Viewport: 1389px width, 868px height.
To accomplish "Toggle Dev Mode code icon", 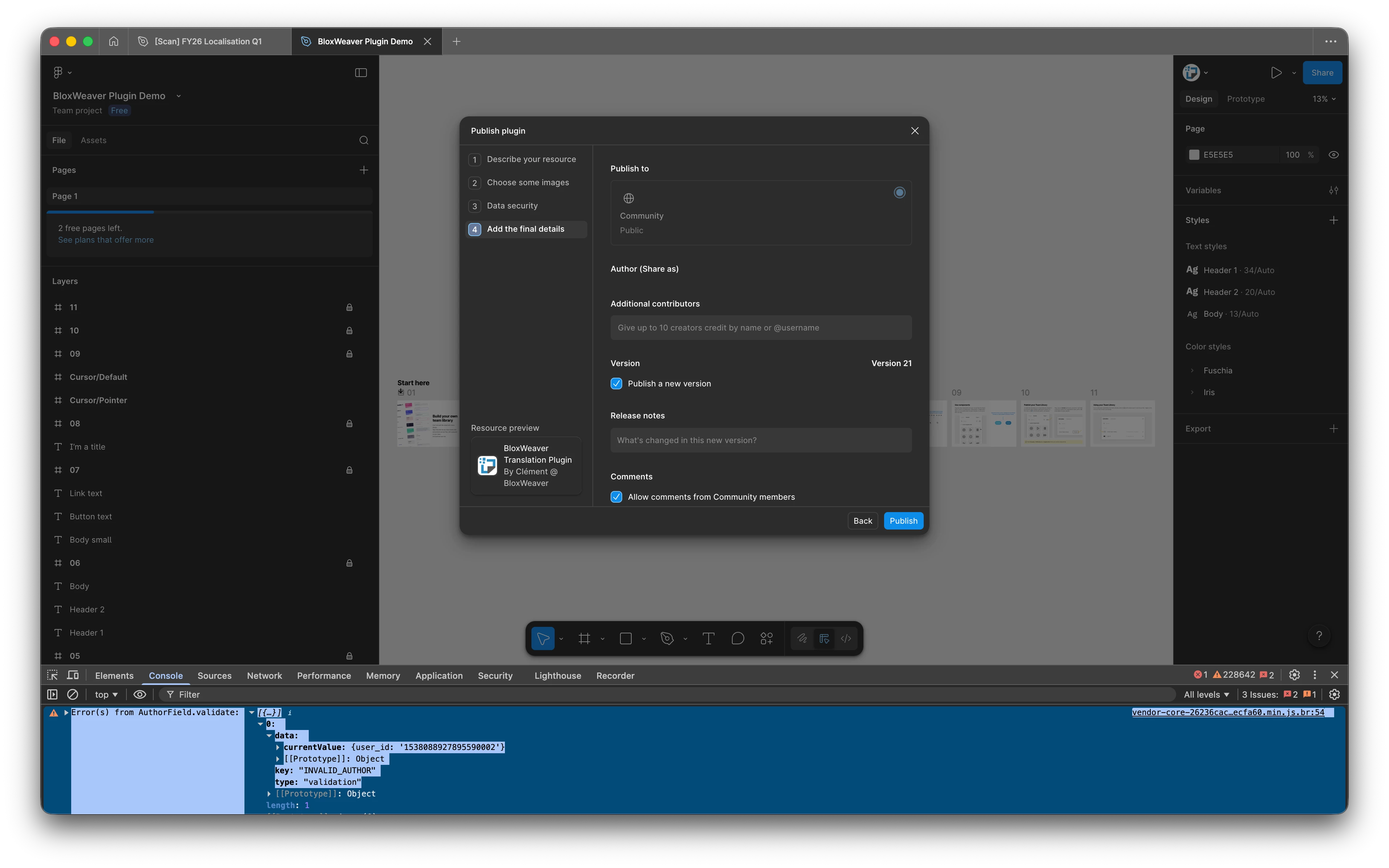I will (846, 638).
